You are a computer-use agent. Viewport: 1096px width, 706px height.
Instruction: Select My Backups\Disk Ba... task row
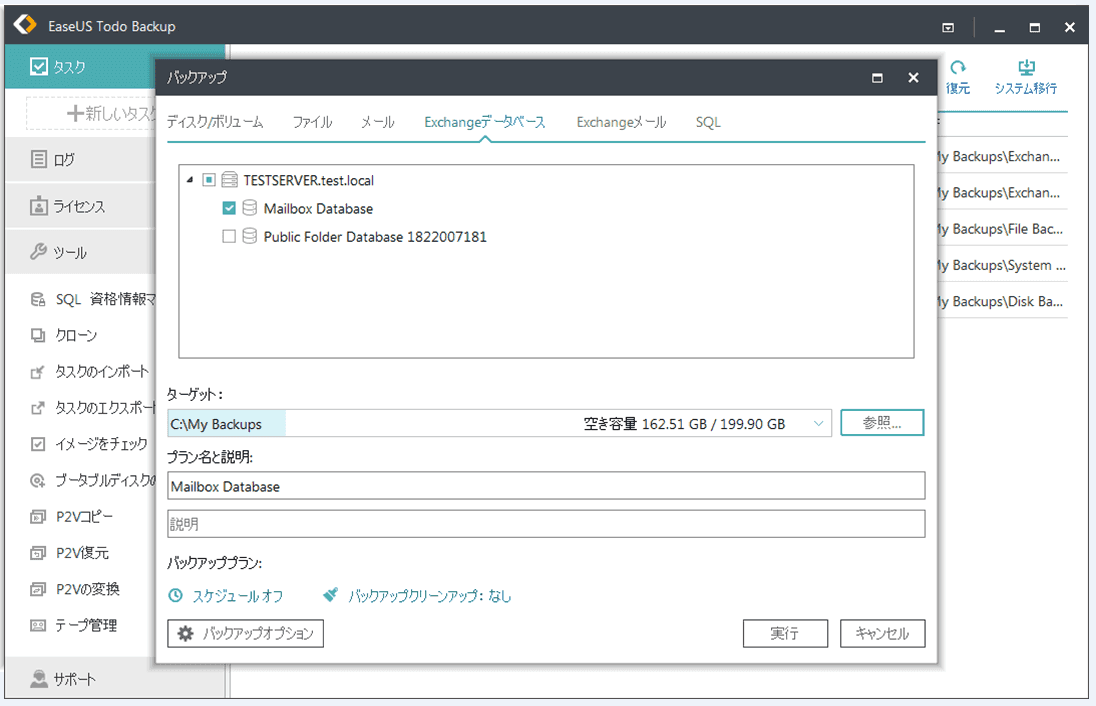pos(1002,302)
